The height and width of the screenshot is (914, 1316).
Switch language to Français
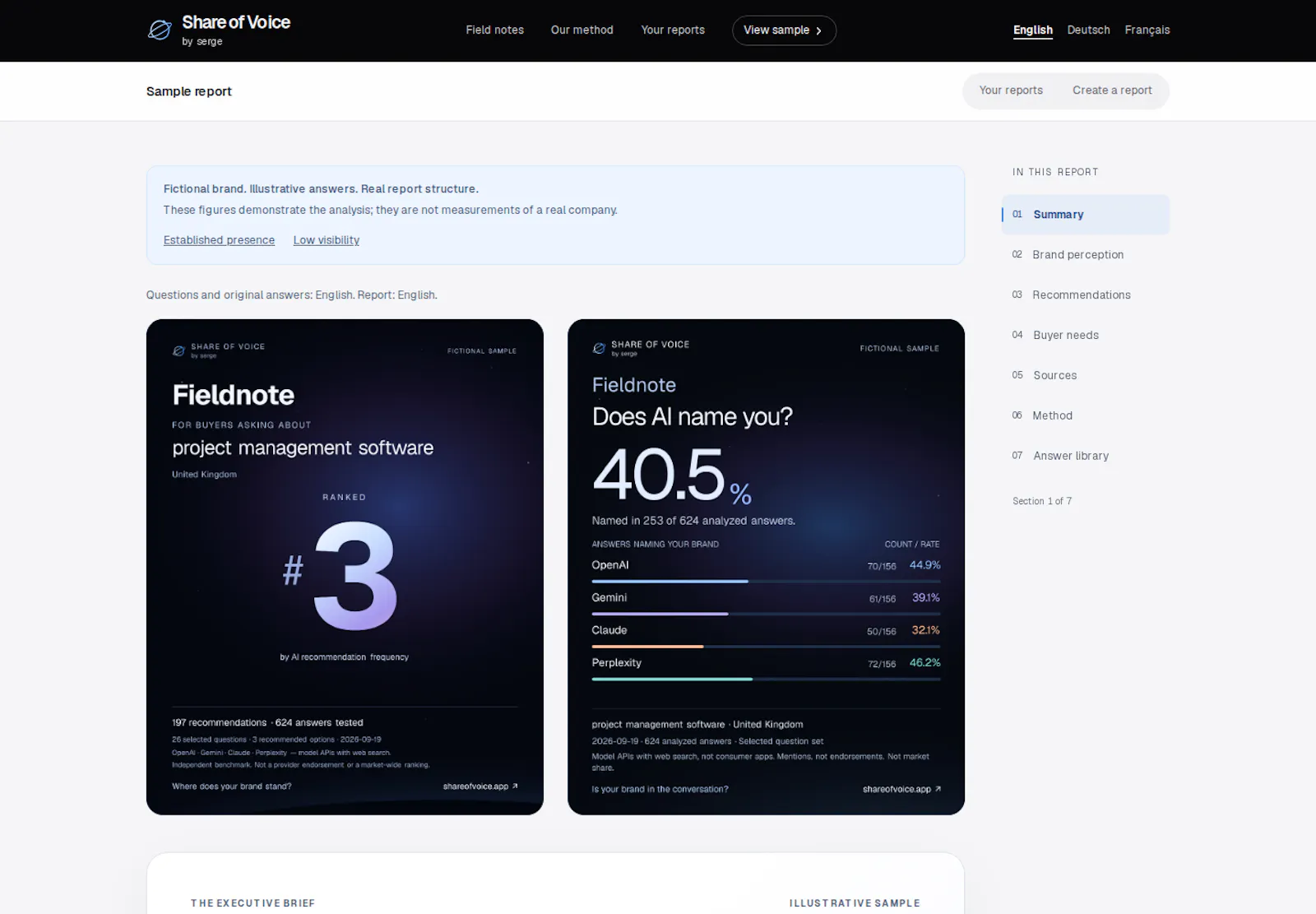point(1147,30)
